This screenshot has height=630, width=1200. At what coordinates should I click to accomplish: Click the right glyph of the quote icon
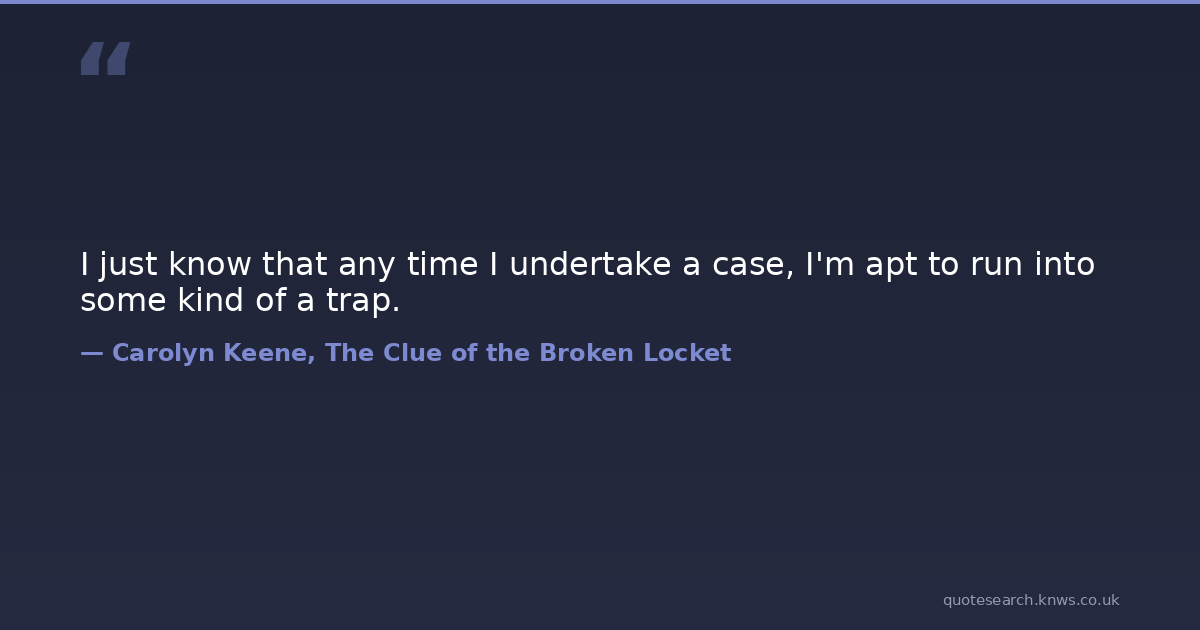pyautogui.click(x=118, y=59)
